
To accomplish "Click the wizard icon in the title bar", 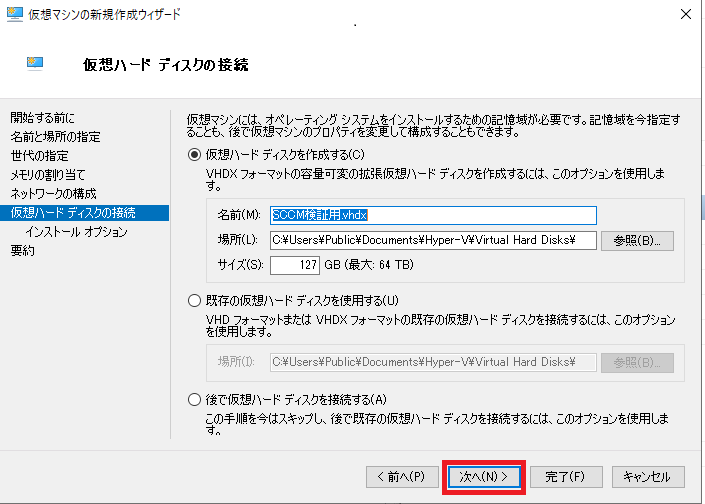I will point(14,14).
